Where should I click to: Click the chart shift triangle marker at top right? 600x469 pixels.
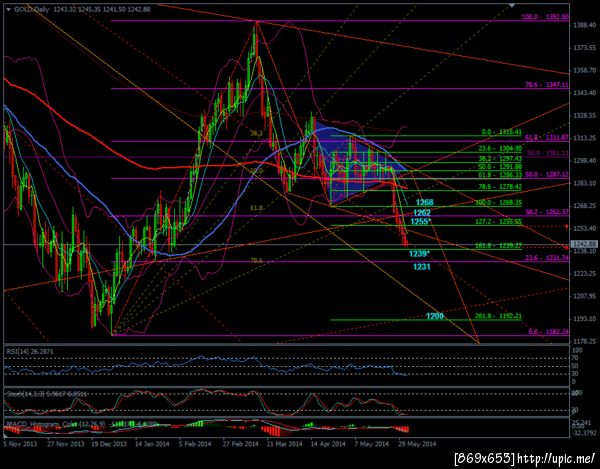[512, 5]
